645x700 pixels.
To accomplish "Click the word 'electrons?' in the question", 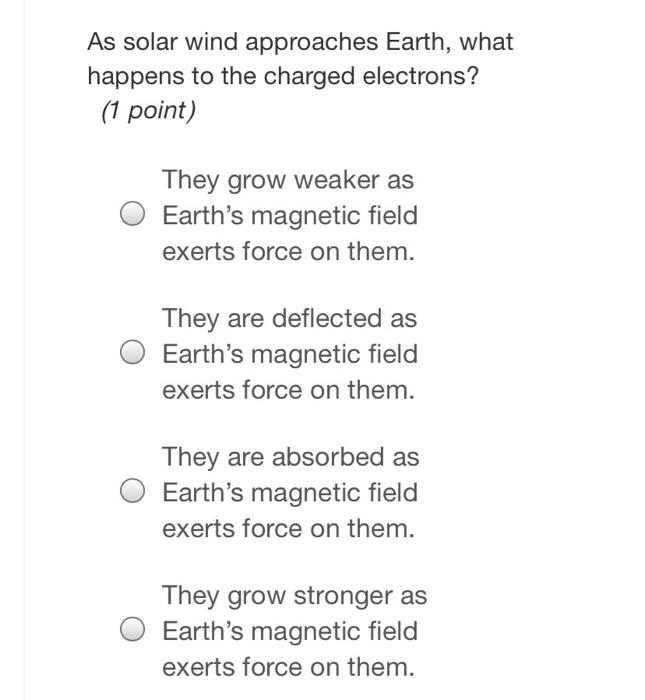I will 420,76.
